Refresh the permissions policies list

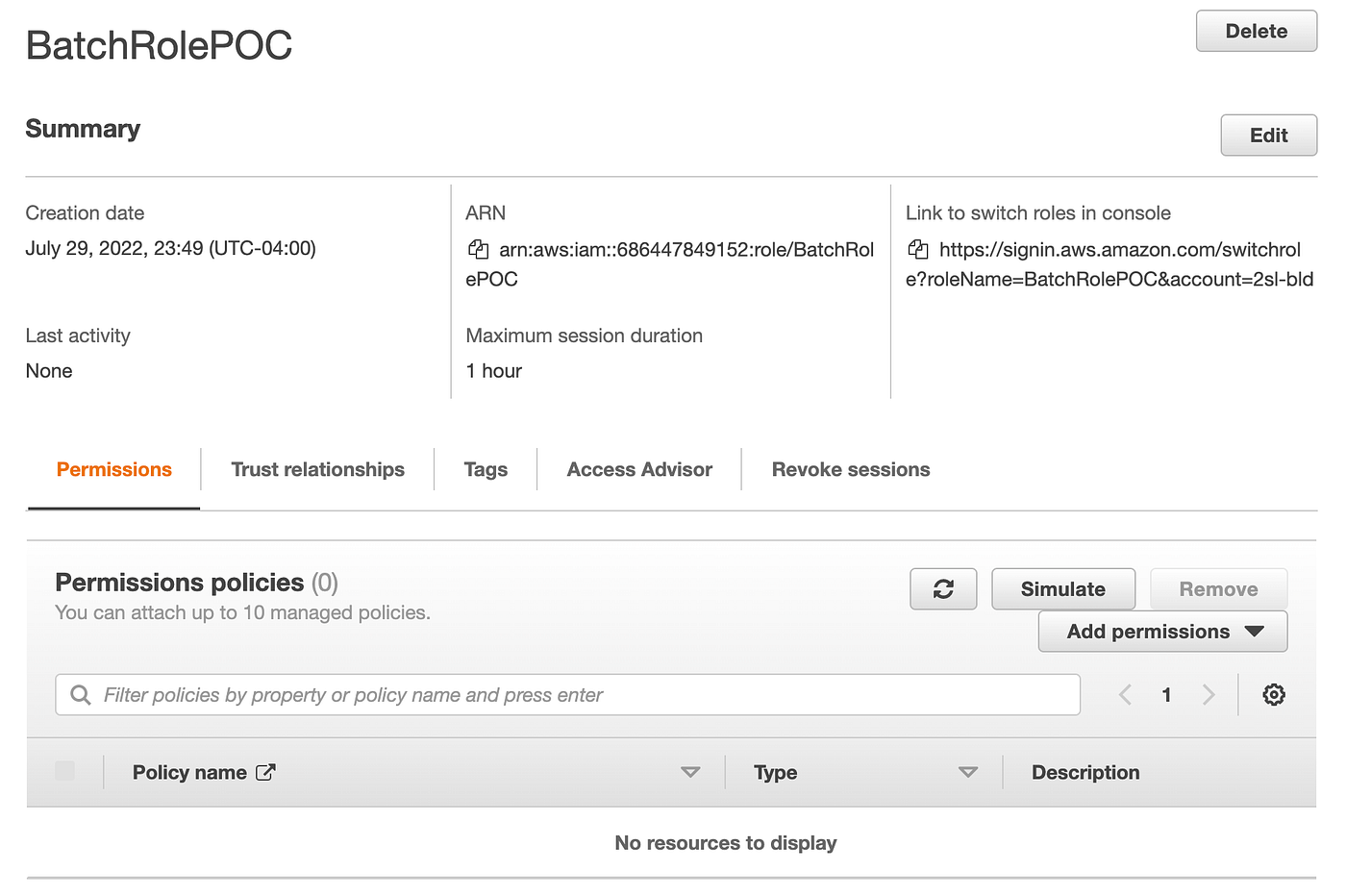[x=943, y=589]
